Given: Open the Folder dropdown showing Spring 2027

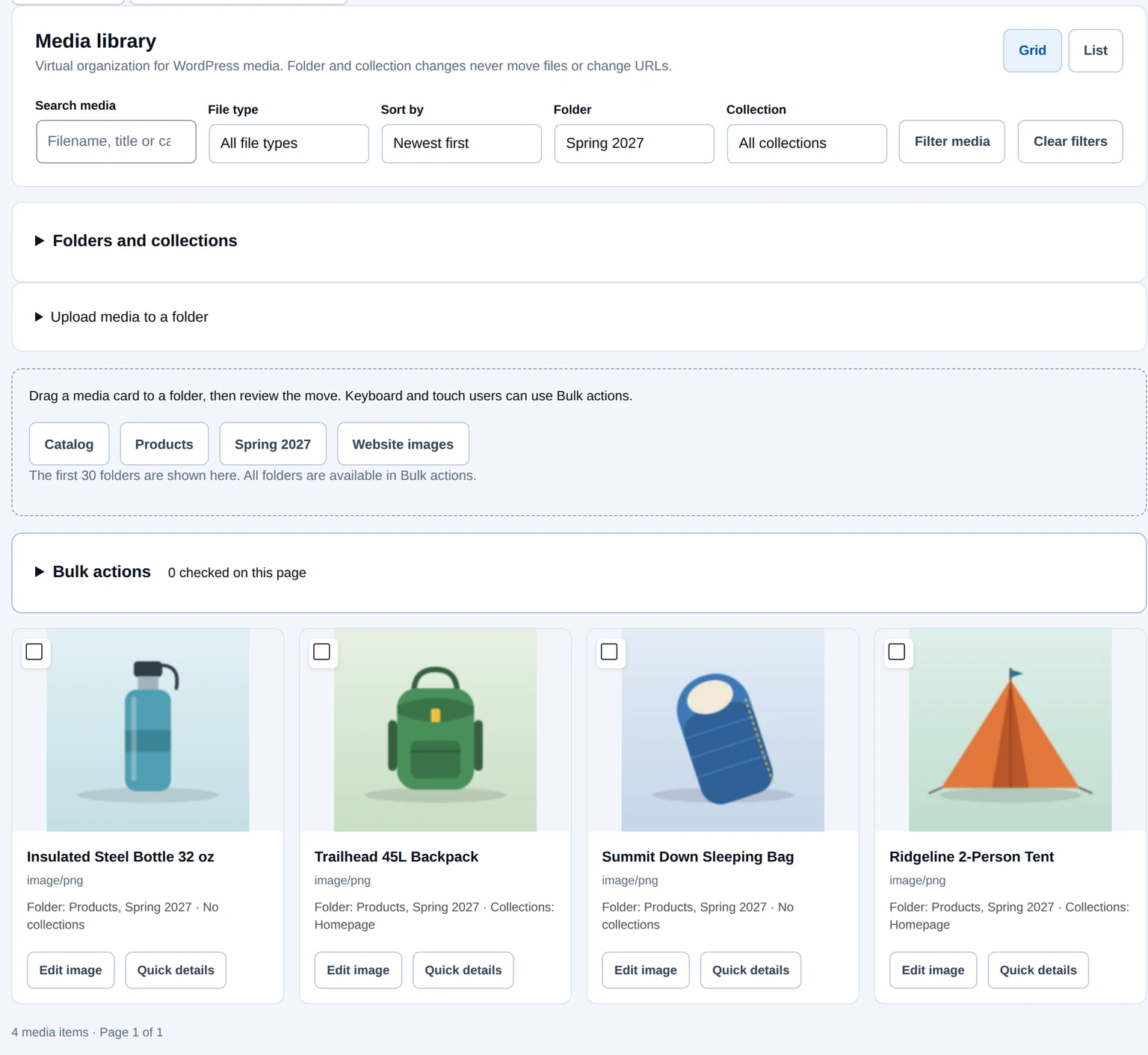Looking at the screenshot, I should 634,143.
